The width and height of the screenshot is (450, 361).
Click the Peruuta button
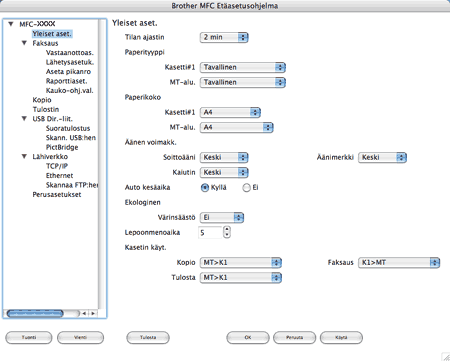click(x=294, y=337)
